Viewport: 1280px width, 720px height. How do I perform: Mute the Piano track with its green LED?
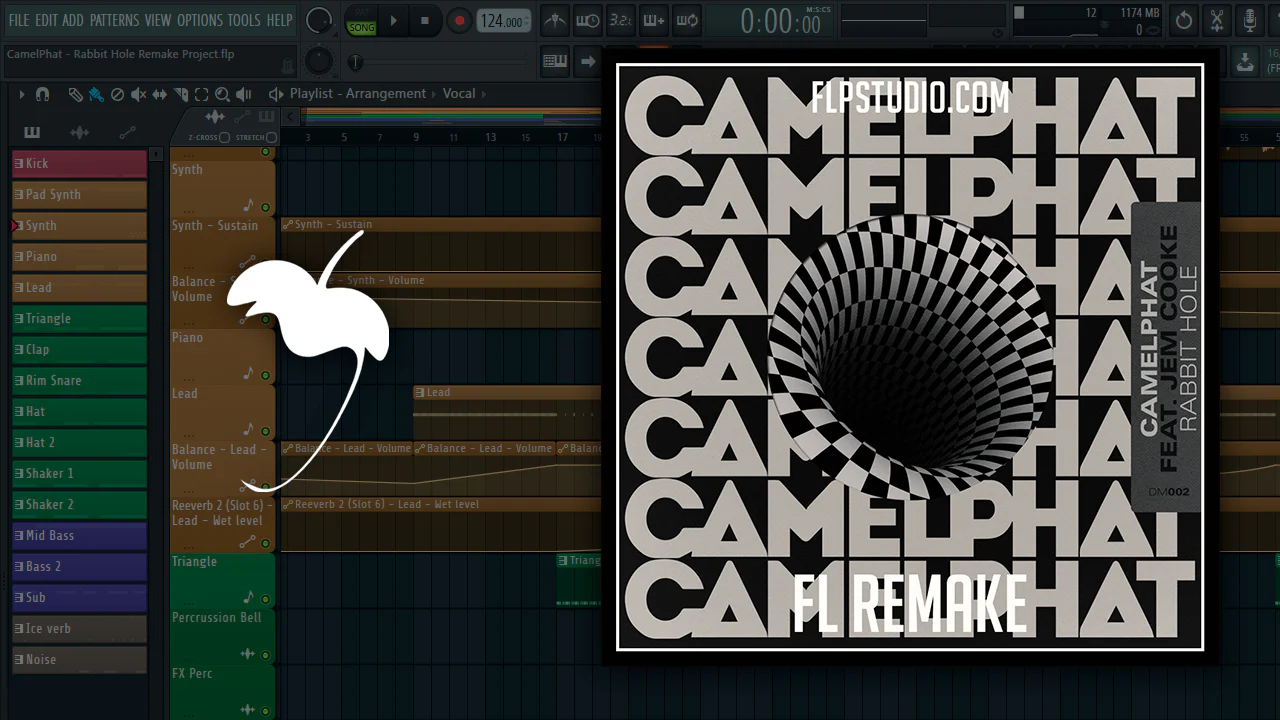[x=265, y=376]
